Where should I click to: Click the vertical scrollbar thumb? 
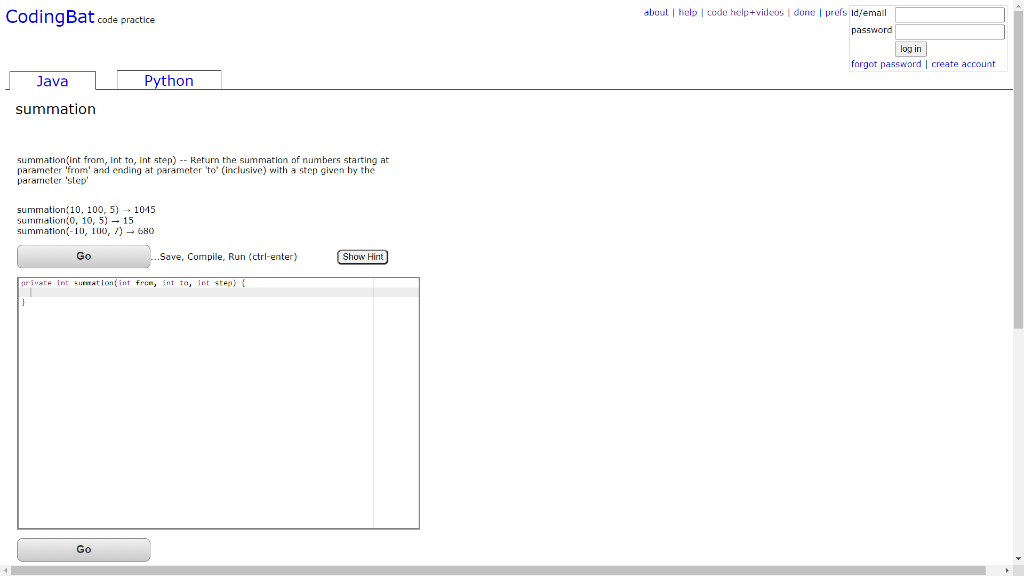pos(1019,168)
